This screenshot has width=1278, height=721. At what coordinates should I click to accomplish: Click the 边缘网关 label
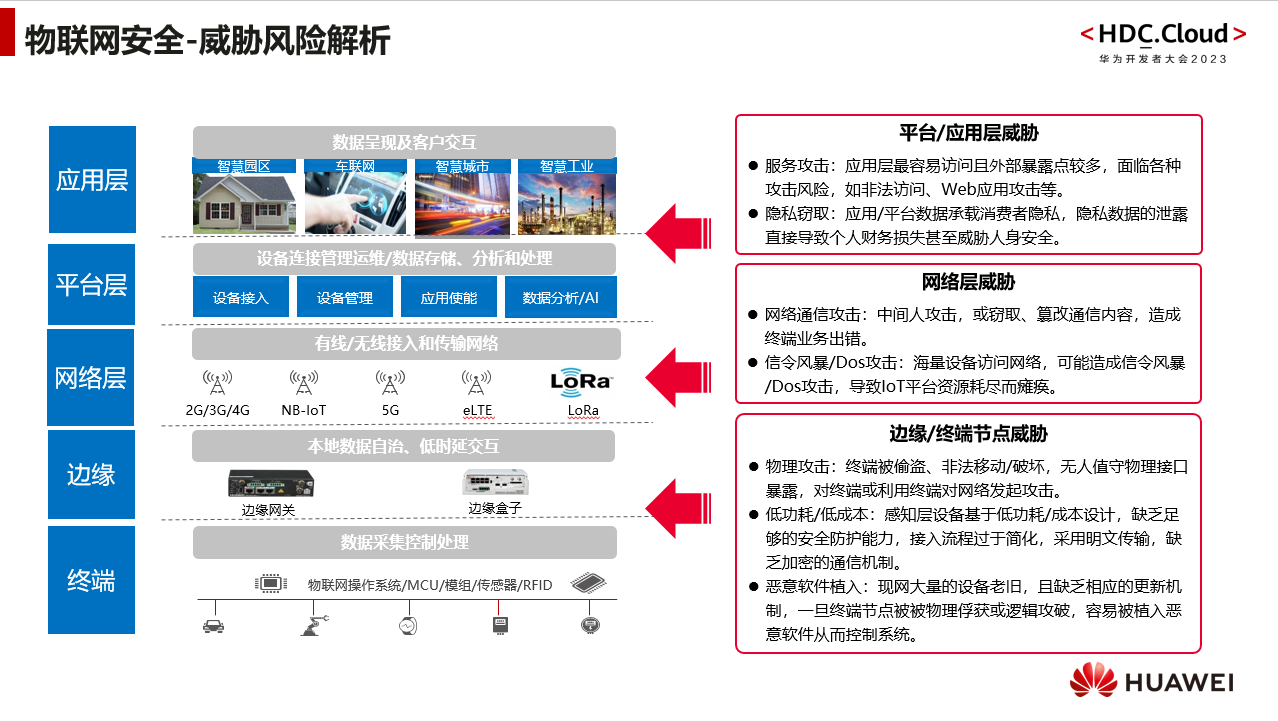(268, 510)
